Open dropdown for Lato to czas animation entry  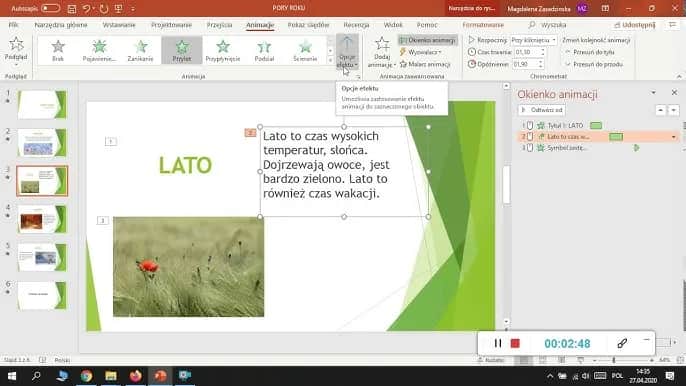pyautogui.click(x=673, y=137)
